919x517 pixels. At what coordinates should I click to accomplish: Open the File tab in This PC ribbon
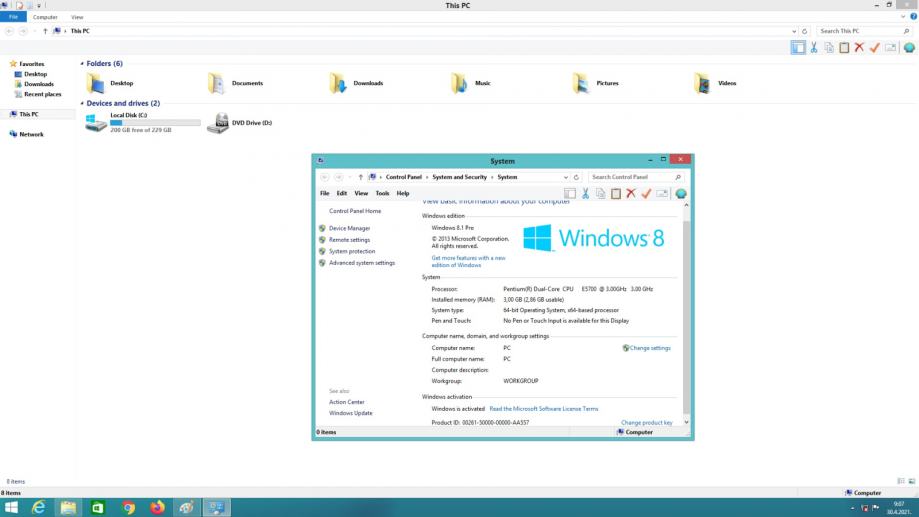[13, 17]
